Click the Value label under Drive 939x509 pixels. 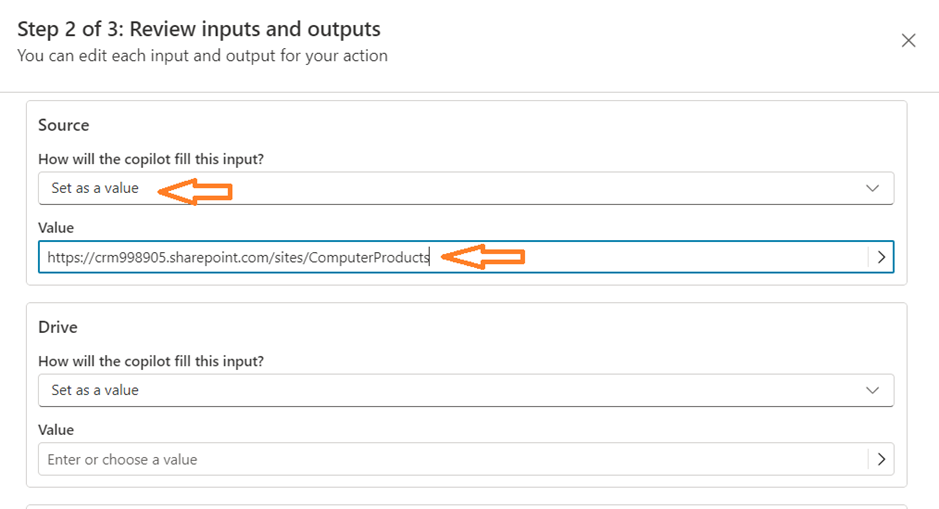click(x=56, y=430)
